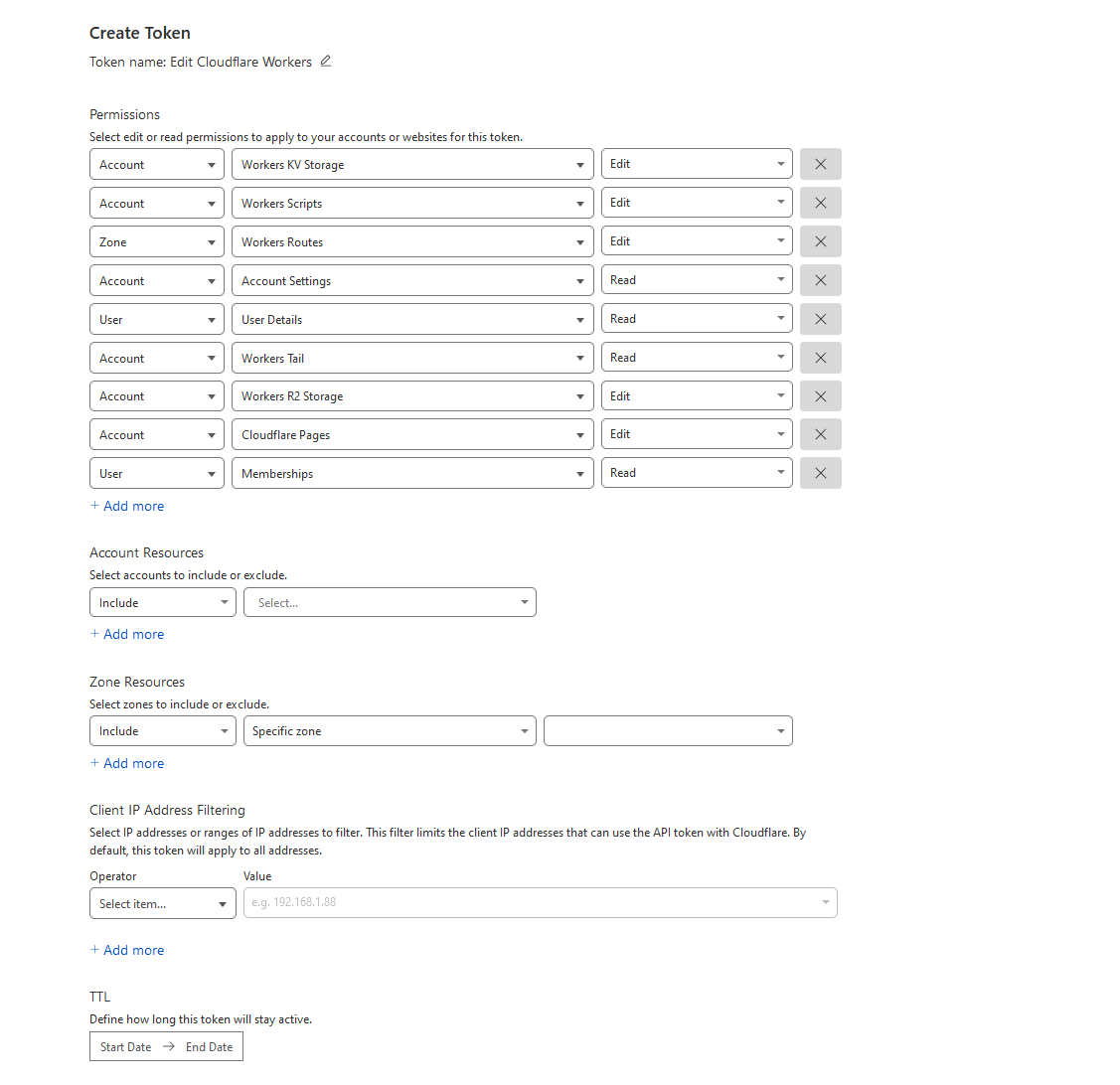The height and width of the screenshot is (1085, 1120).
Task: Change access level for Cloudflare Pages
Action: (x=697, y=433)
